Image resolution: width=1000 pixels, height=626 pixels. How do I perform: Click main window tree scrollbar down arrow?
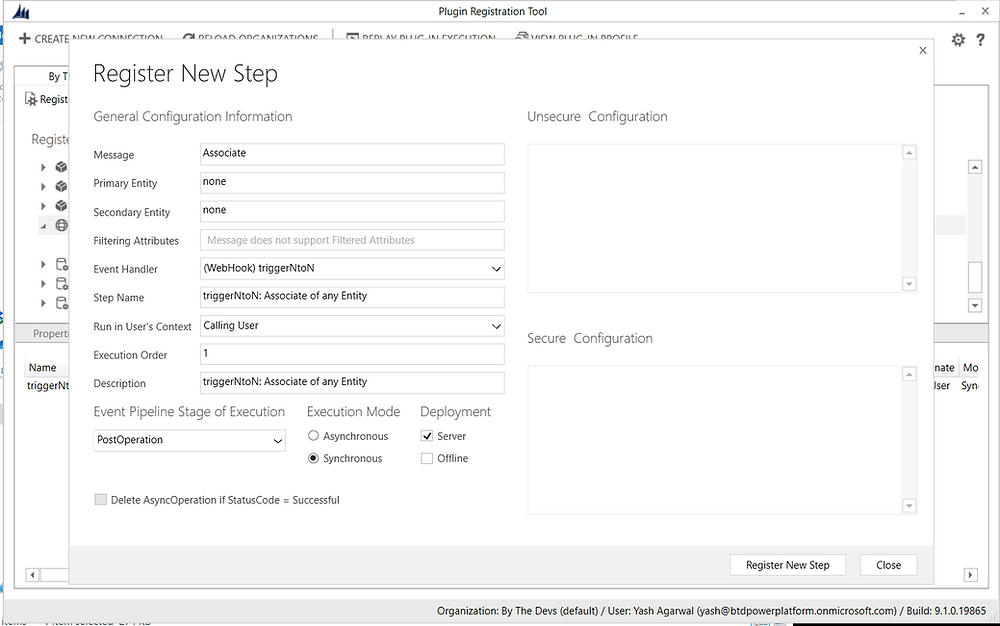click(974, 305)
